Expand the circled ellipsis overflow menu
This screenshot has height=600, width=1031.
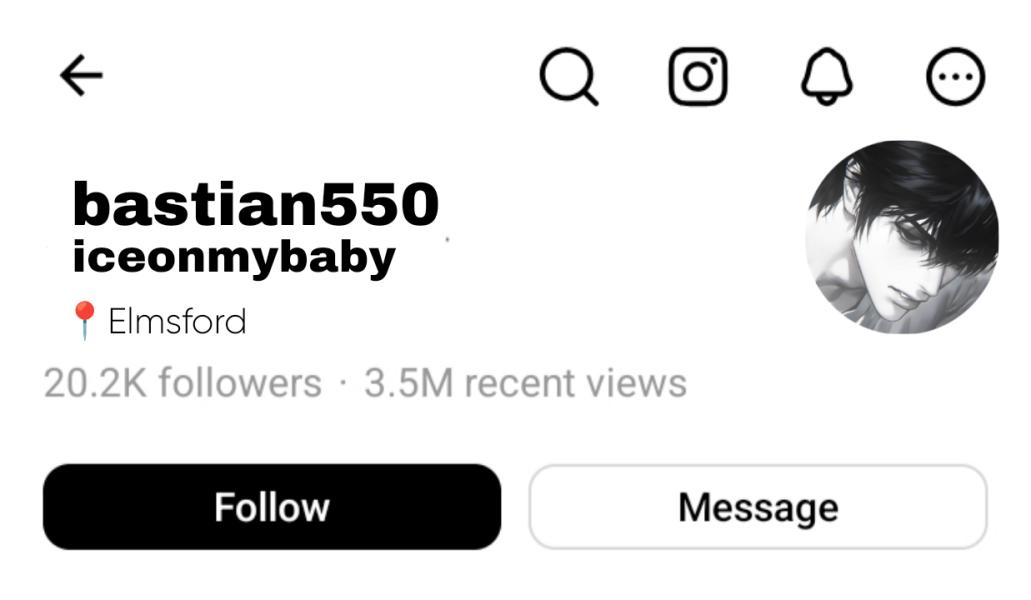pos(955,76)
